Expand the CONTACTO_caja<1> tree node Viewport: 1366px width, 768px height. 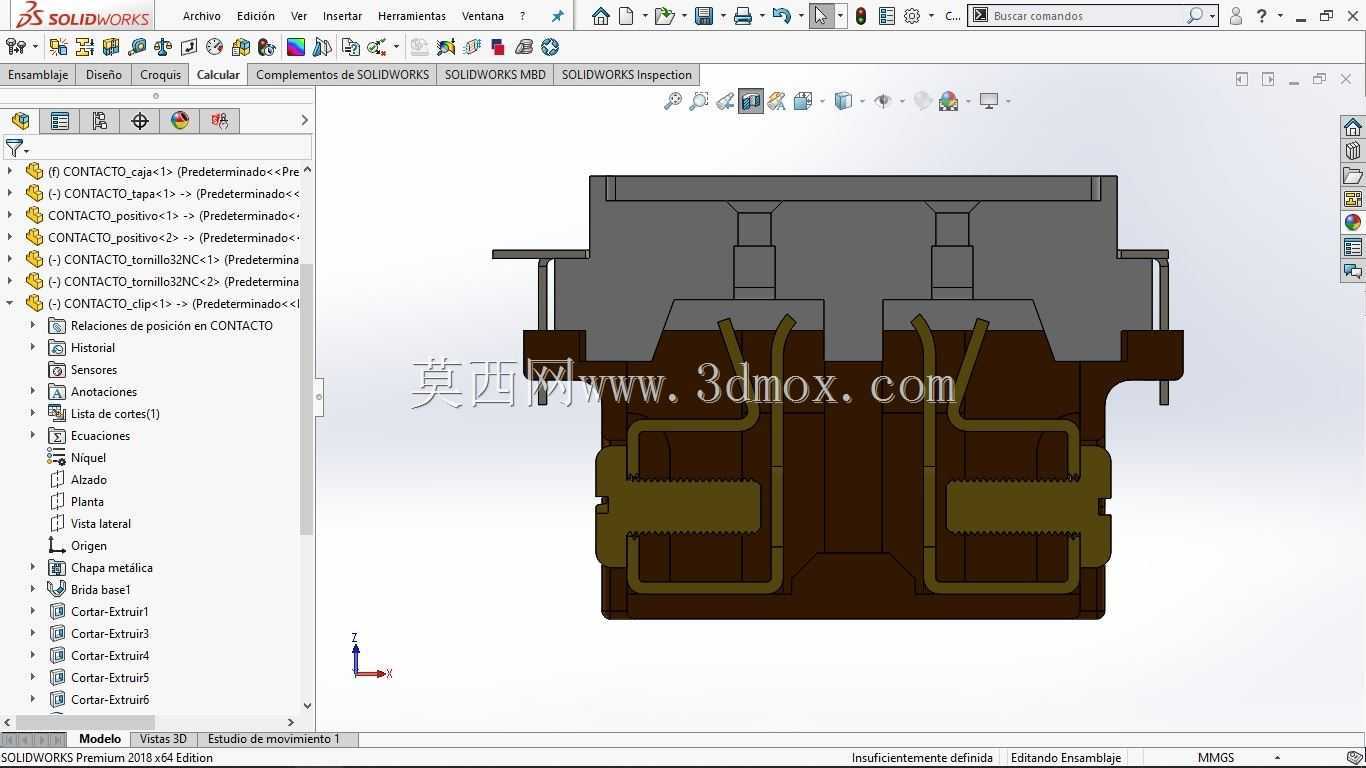10,171
